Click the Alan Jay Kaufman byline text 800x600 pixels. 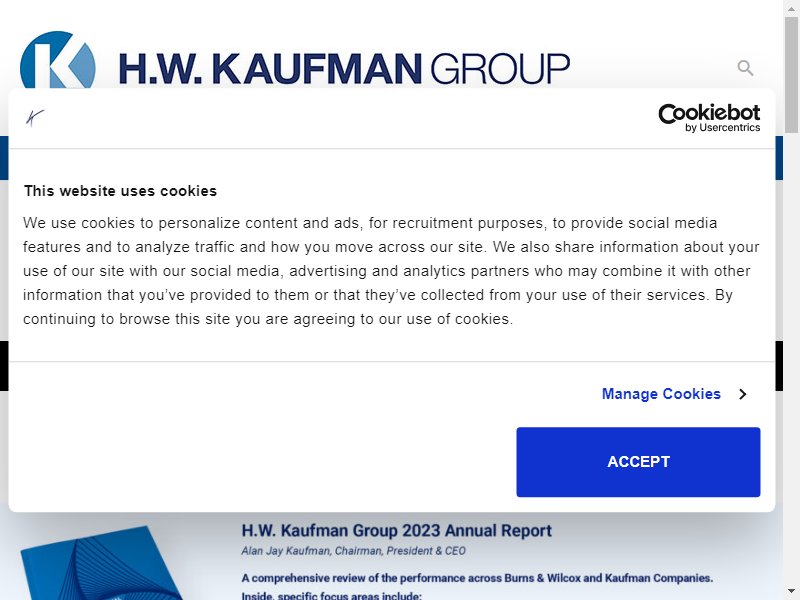point(354,551)
